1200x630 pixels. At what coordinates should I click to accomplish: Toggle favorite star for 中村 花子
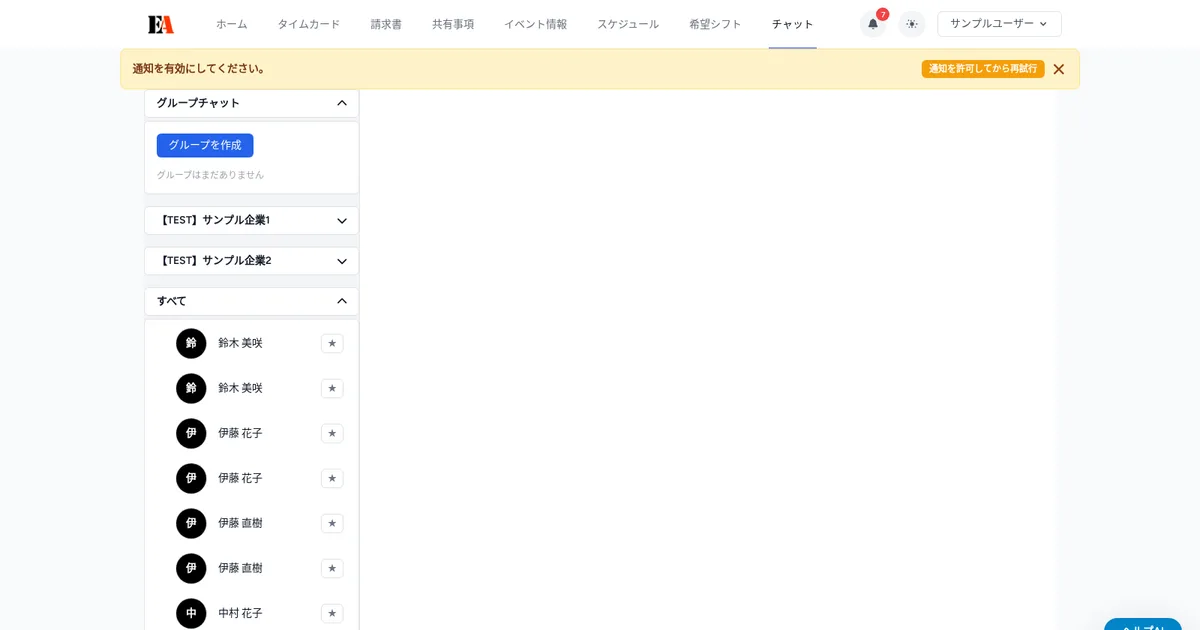[x=332, y=613]
